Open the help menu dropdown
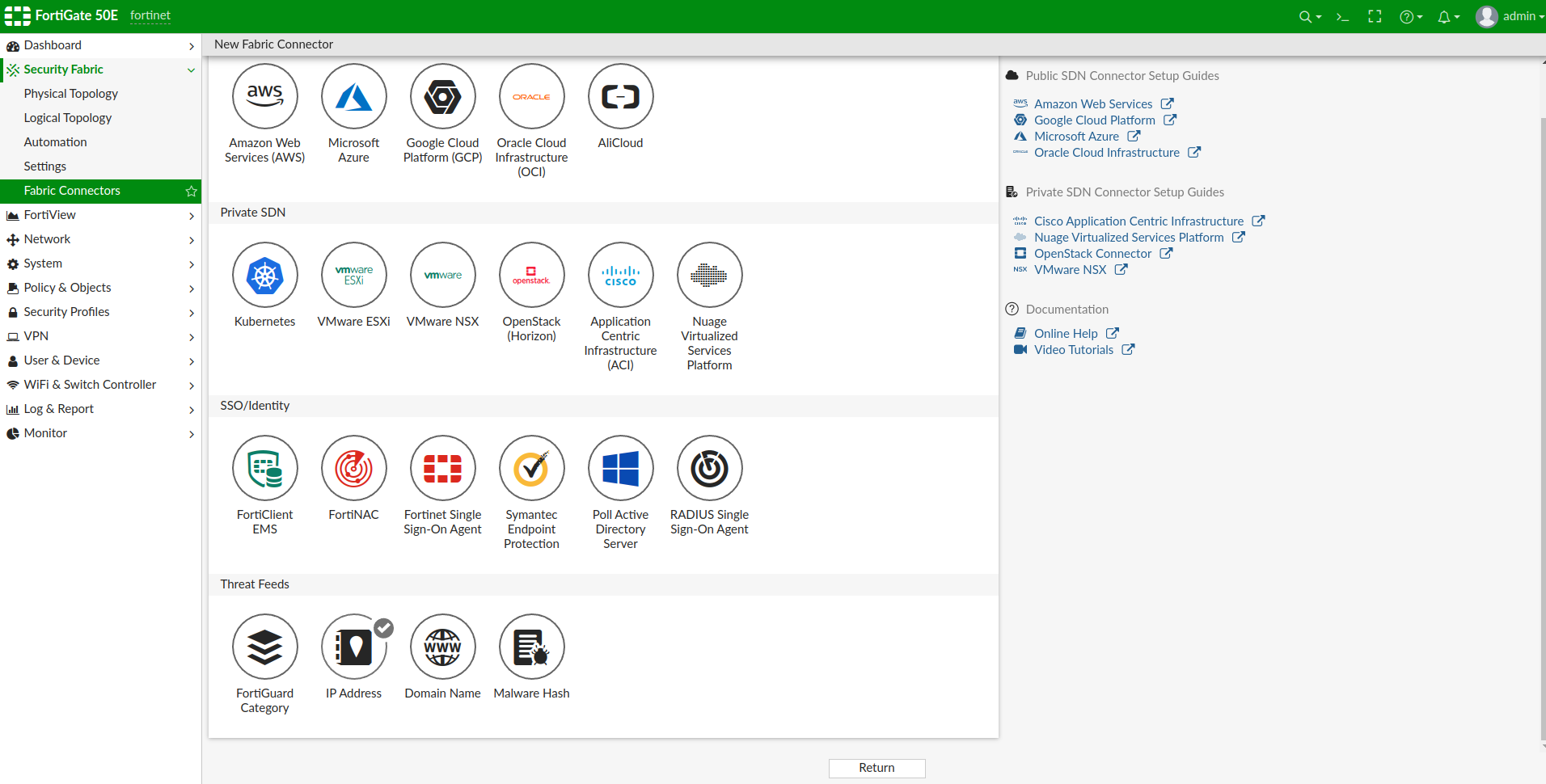This screenshot has height=784, width=1546. coord(1411,17)
